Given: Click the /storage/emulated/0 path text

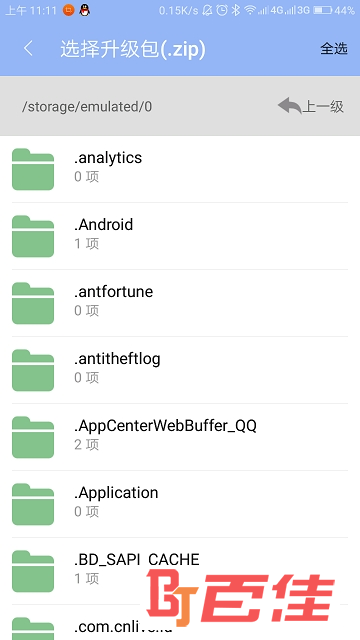Looking at the screenshot, I should click(87, 107).
